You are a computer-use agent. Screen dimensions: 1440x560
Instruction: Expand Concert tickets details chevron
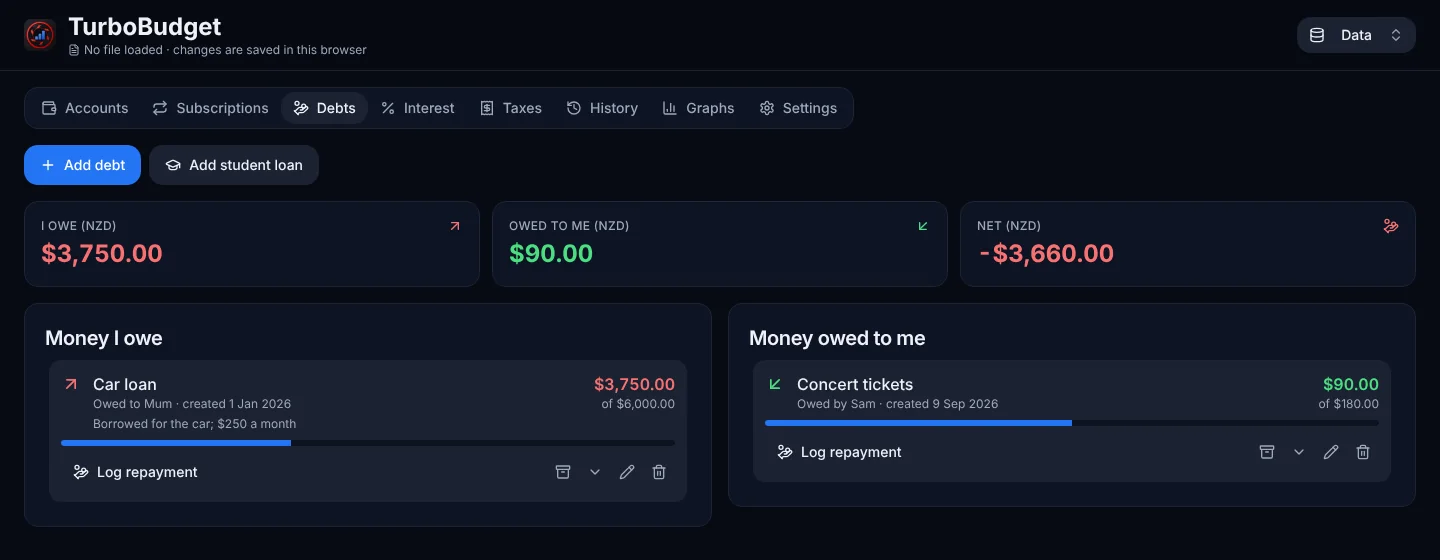tap(1299, 452)
